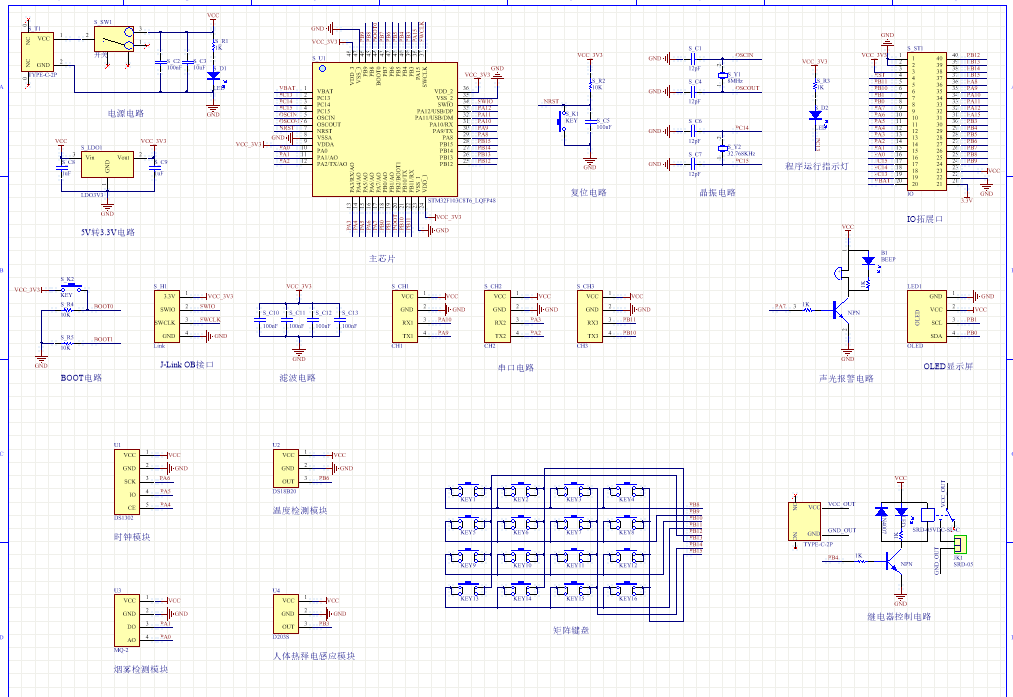Select the STM32F103C8T6 main chip symbol
Image resolution: width=1013 pixels, height=697 pixels.
[x=385, y=128]
